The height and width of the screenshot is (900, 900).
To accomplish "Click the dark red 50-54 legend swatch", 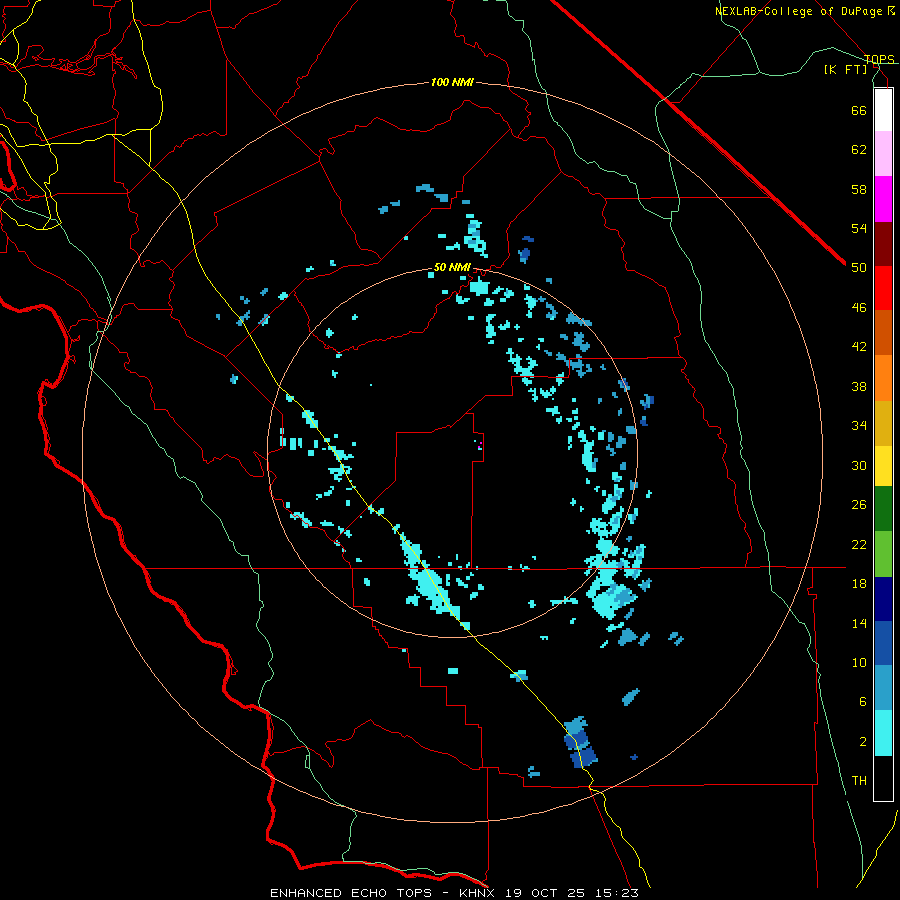I will pyautogui.click(x=883, y=244).
